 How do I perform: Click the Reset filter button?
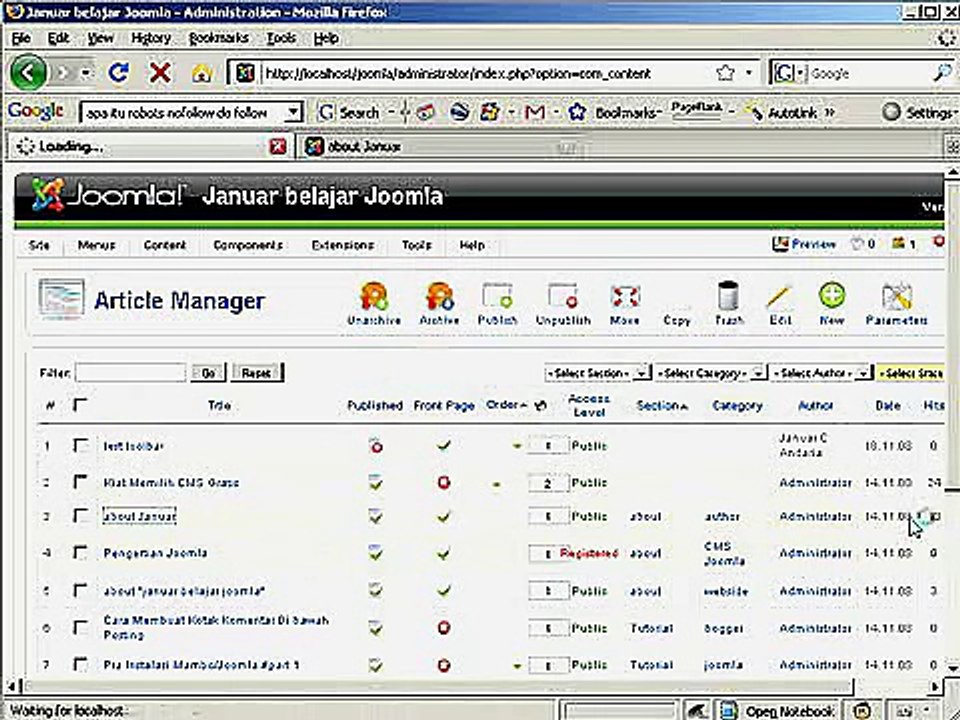[256, 373]
